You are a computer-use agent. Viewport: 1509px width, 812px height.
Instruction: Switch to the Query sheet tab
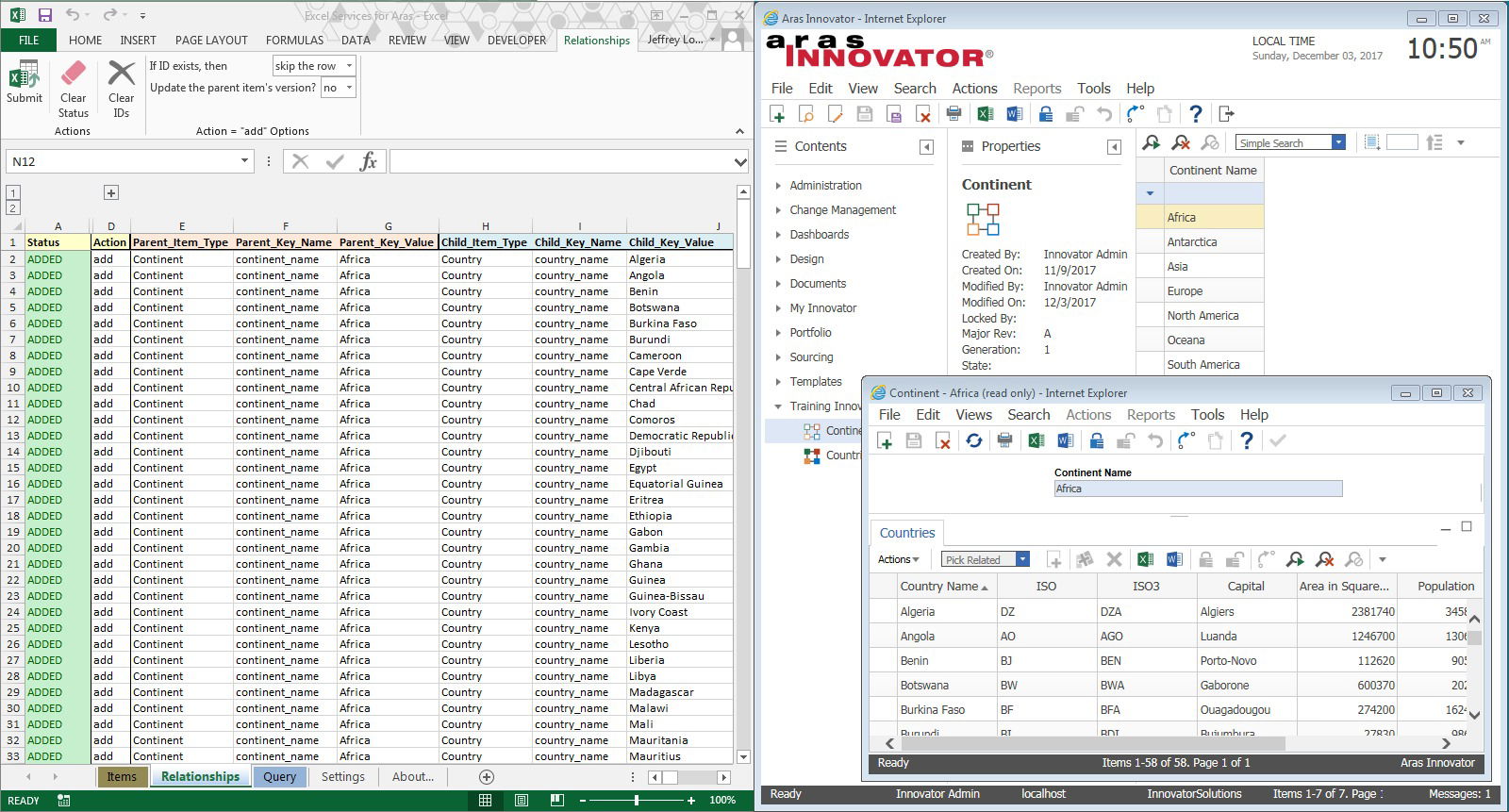tap(279, 777)
